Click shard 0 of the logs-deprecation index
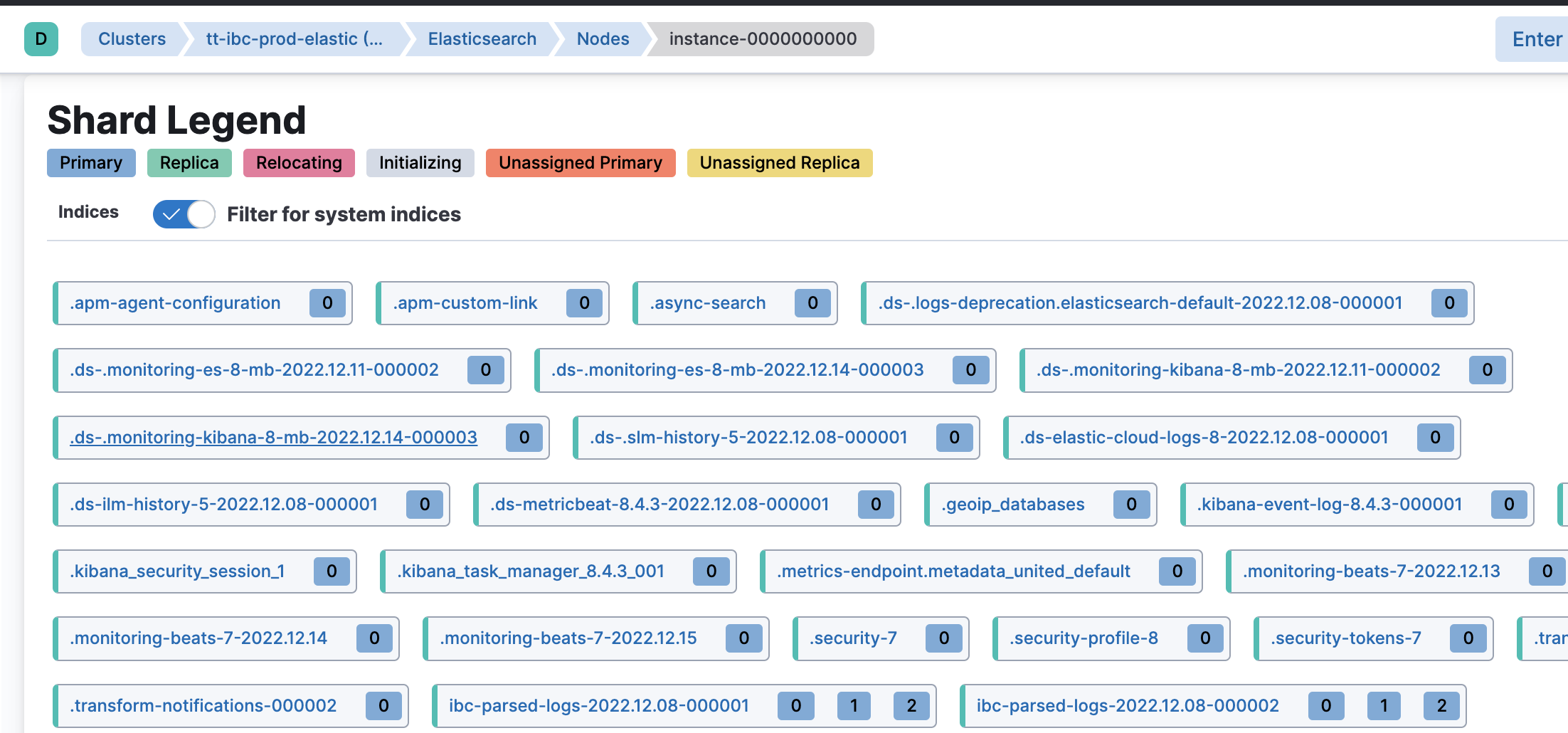This screenshot has height=733, width=1568. [x=1449, y=303]
